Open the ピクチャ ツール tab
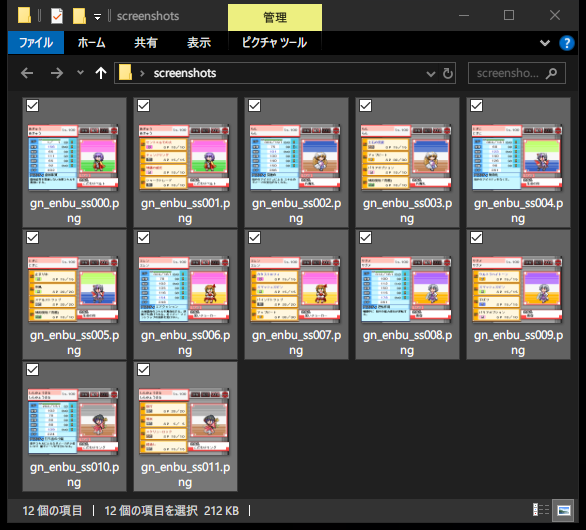Screen dimensions: 586x530 click(x=275, y=43)
